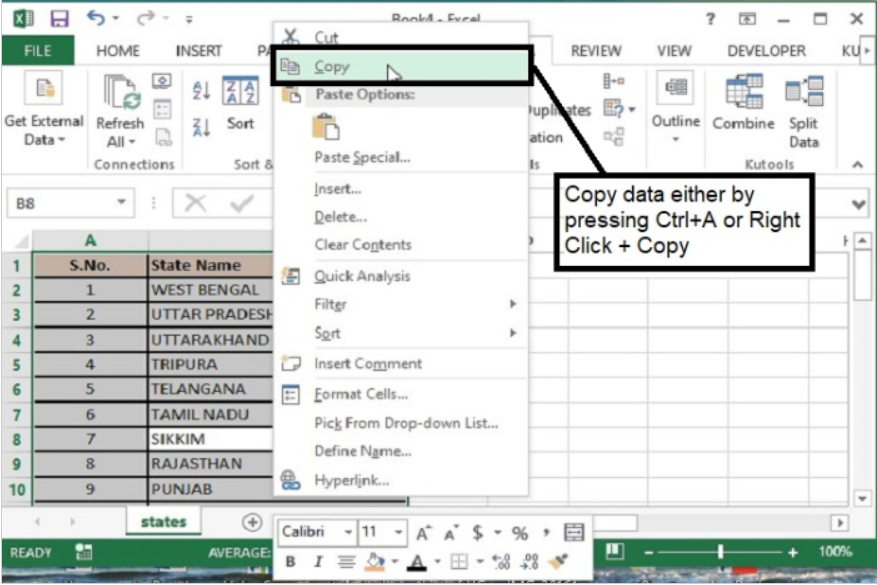The image size is (877, 585).
Task: Click the Italic button in mini toolbar
Action: 318,562
